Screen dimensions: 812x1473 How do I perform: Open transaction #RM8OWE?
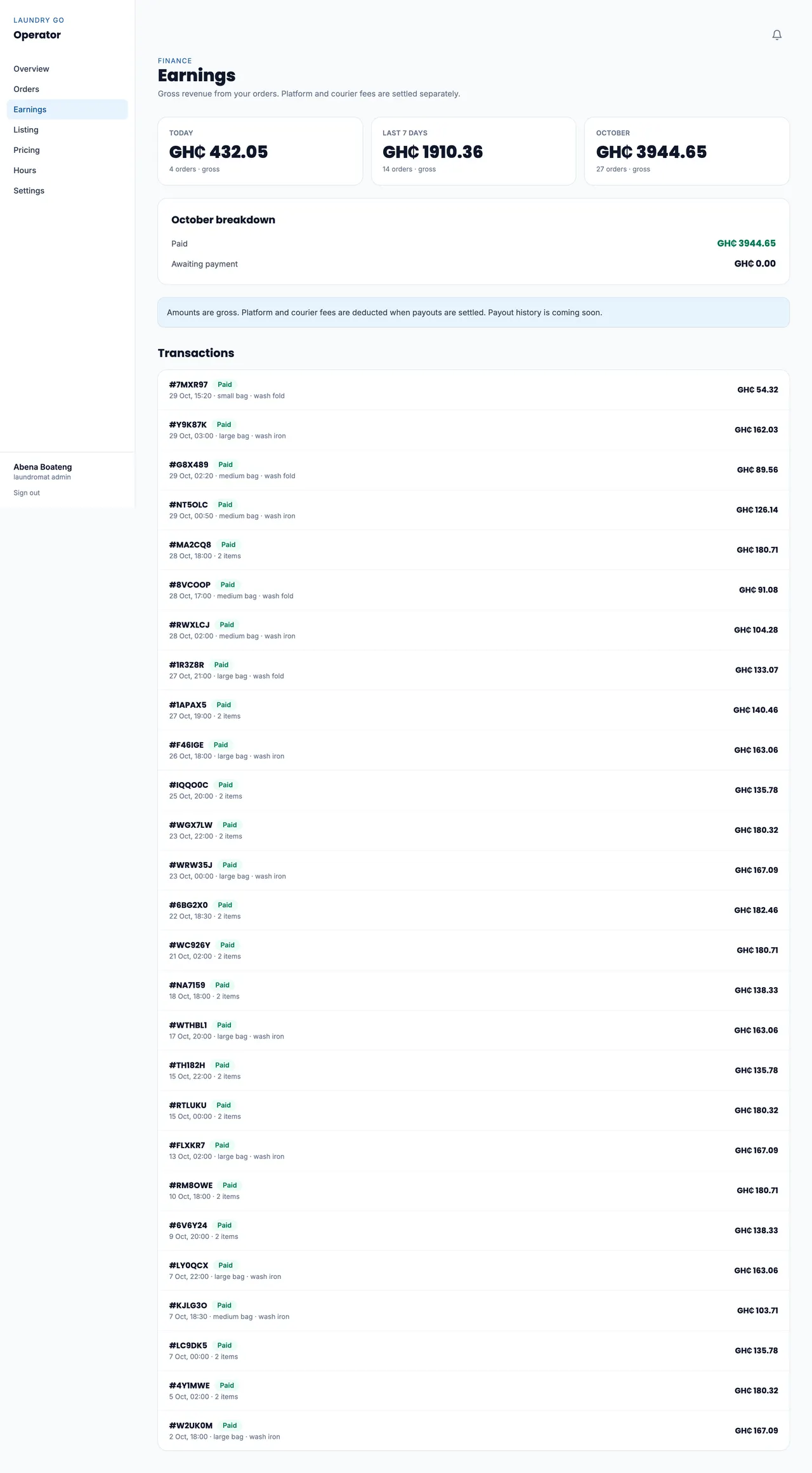[x=473, y=1189]
